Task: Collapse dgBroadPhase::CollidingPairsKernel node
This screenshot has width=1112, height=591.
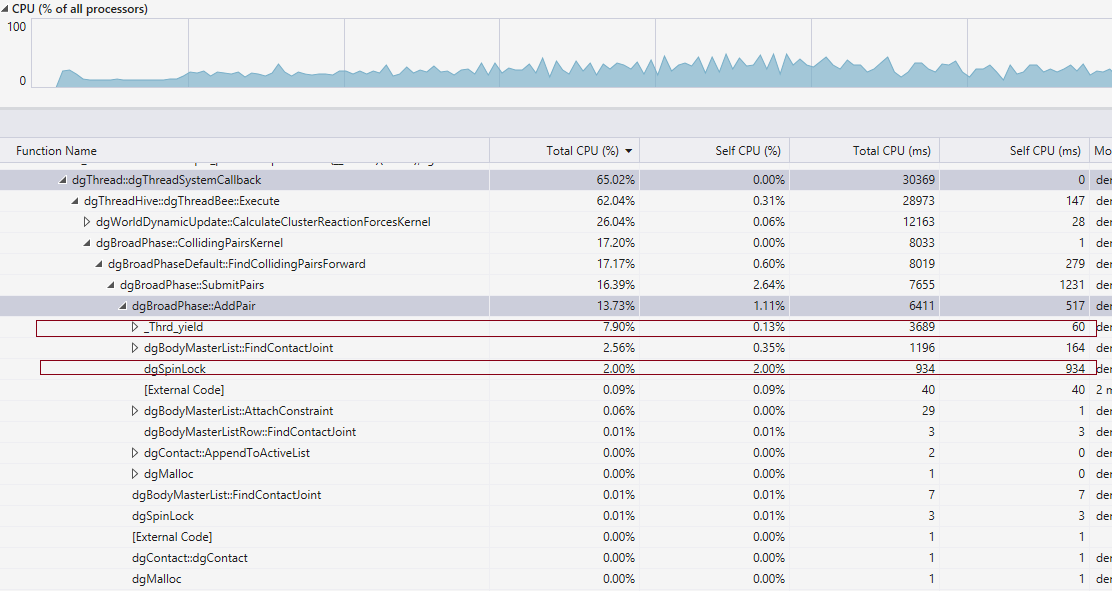Action: [87, 243]
